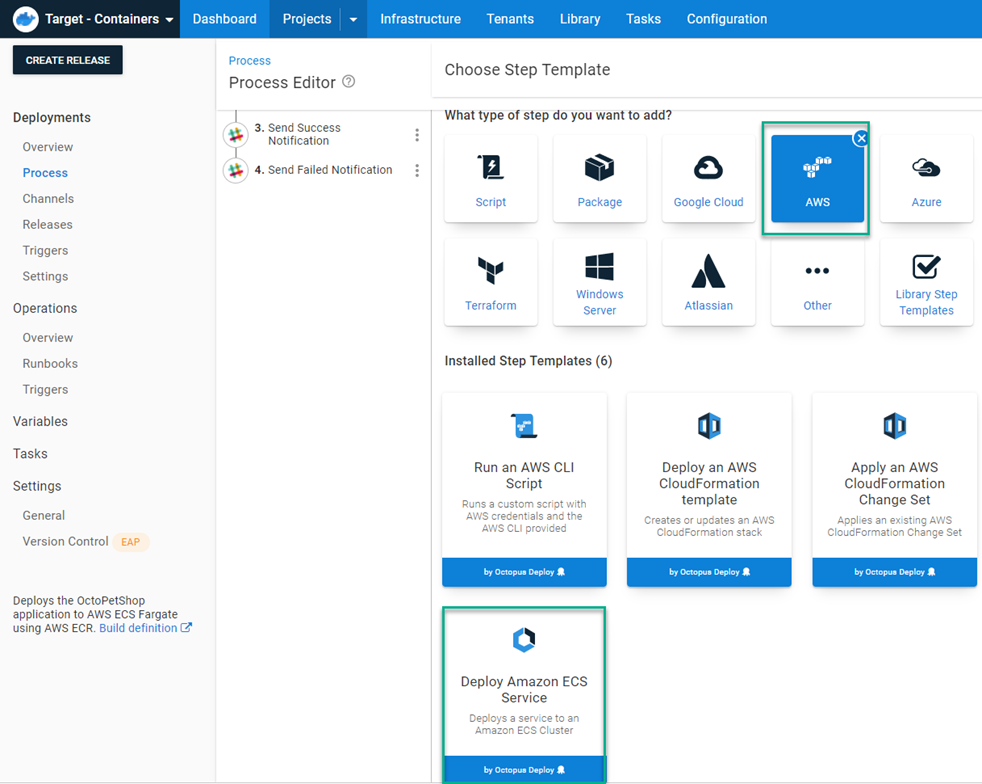Viewport: 982px width, 784px height.
Task: Select the Script step type icon
Action: click(491, 178)
